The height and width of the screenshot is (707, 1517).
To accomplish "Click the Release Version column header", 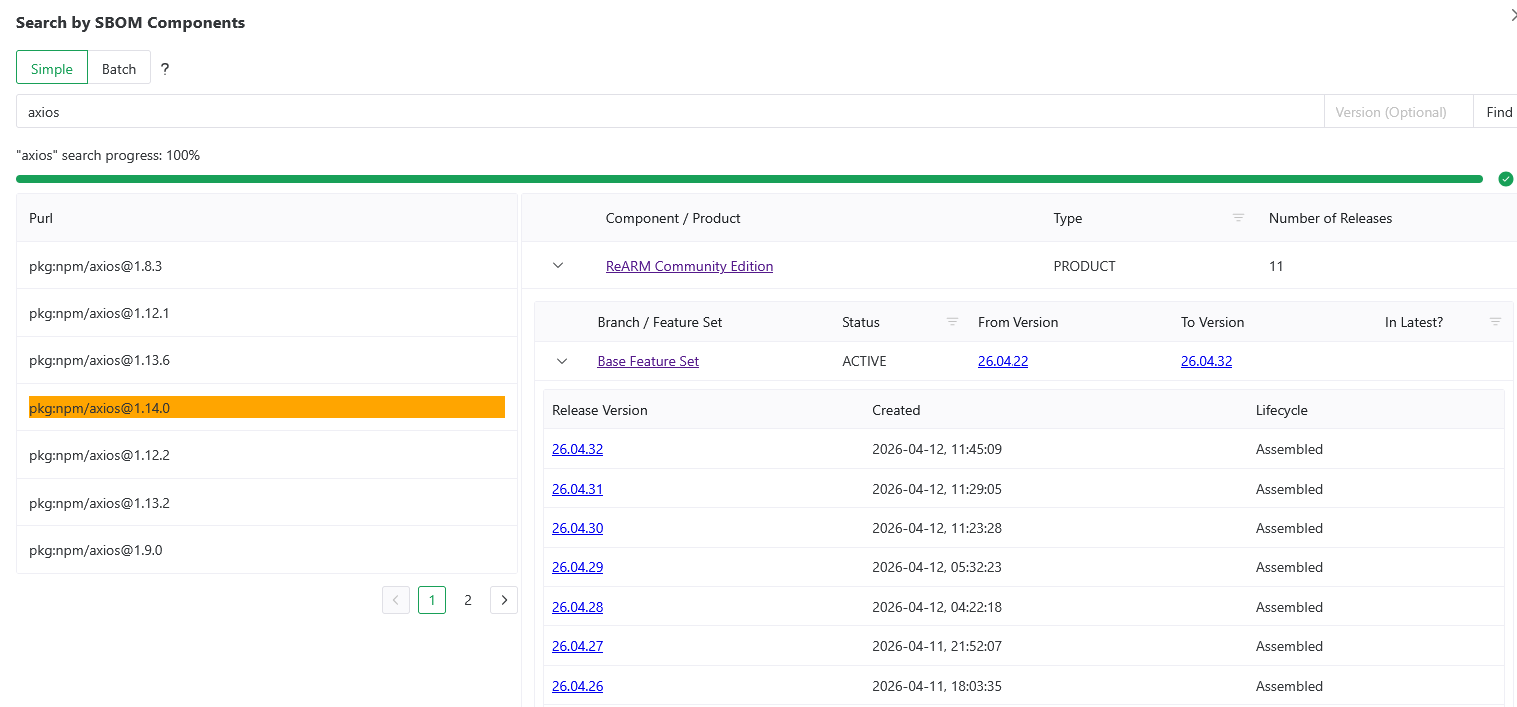I will (600, 410).
